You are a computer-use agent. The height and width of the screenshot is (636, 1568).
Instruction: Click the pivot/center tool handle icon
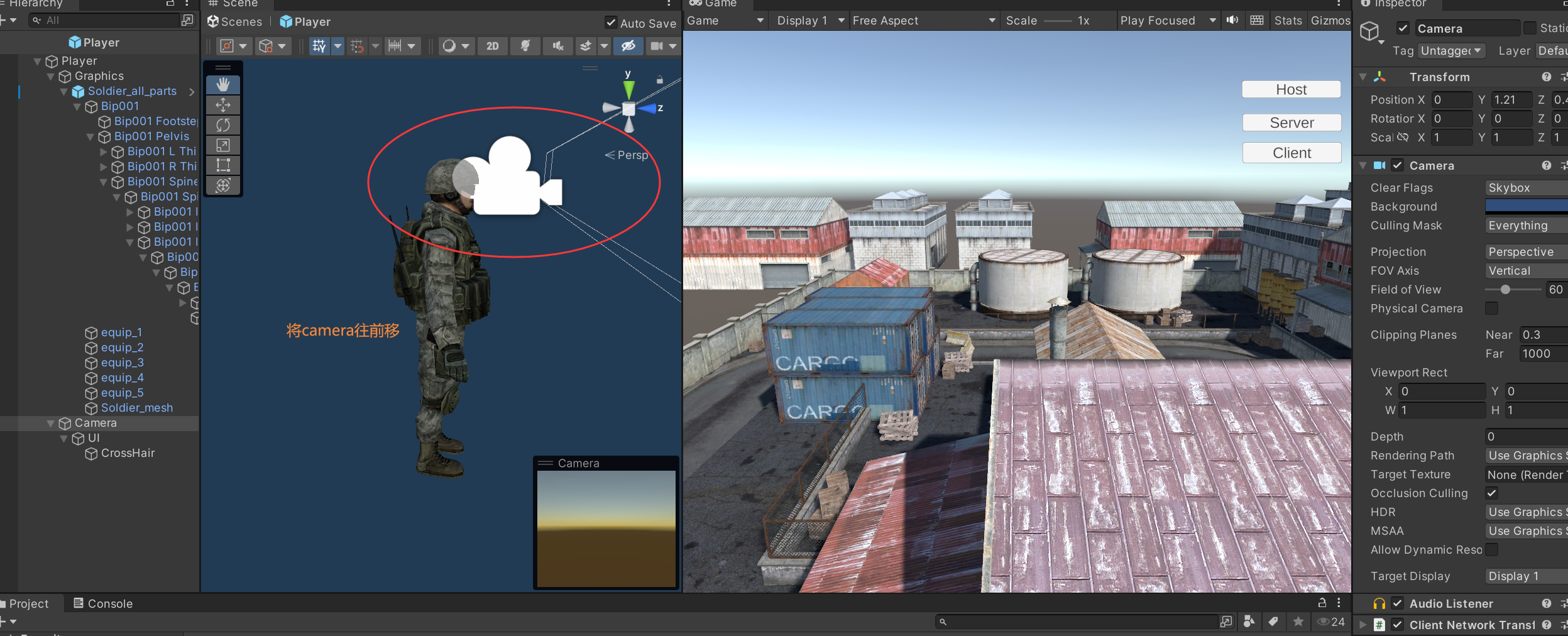click(227, 46)
